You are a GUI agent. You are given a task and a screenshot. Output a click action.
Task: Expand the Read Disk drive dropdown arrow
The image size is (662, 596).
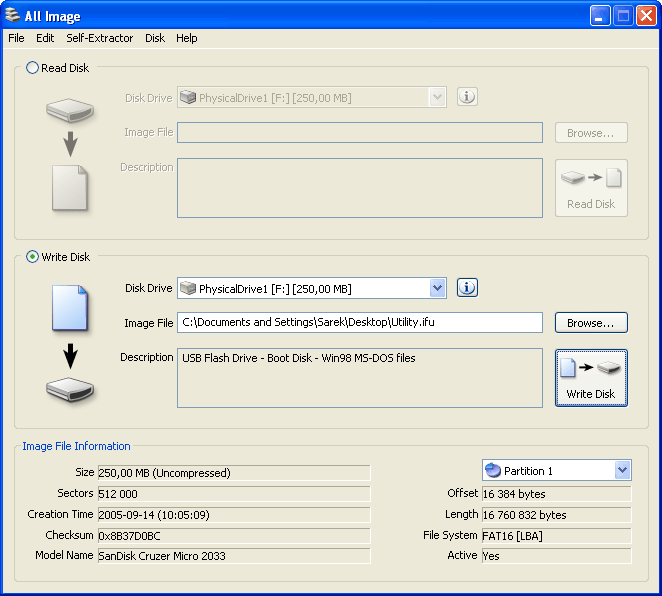pyautogui.click(x=438, y=98)
